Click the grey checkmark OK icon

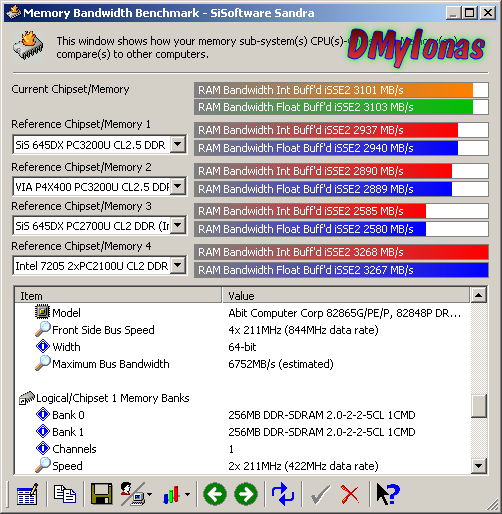pyautogui.click(x=320, y=495)
